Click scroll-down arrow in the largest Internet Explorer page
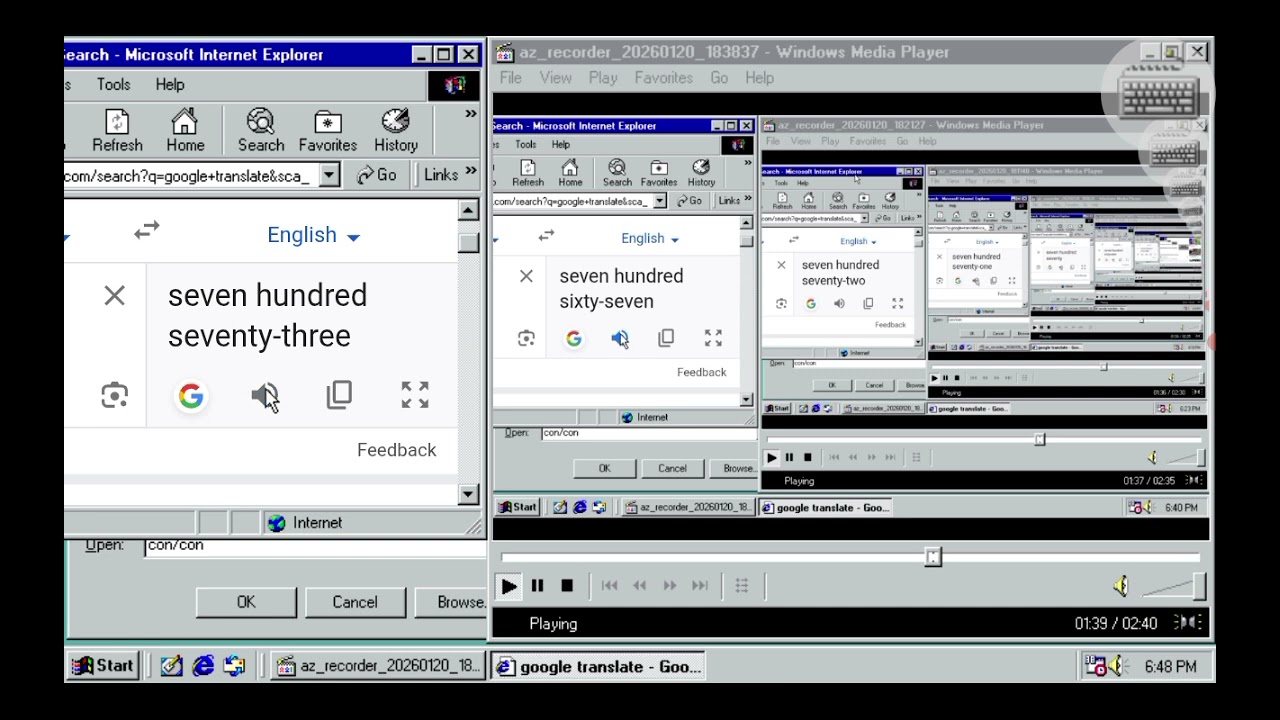The image size is (1280, 720). tap(469, 494)
